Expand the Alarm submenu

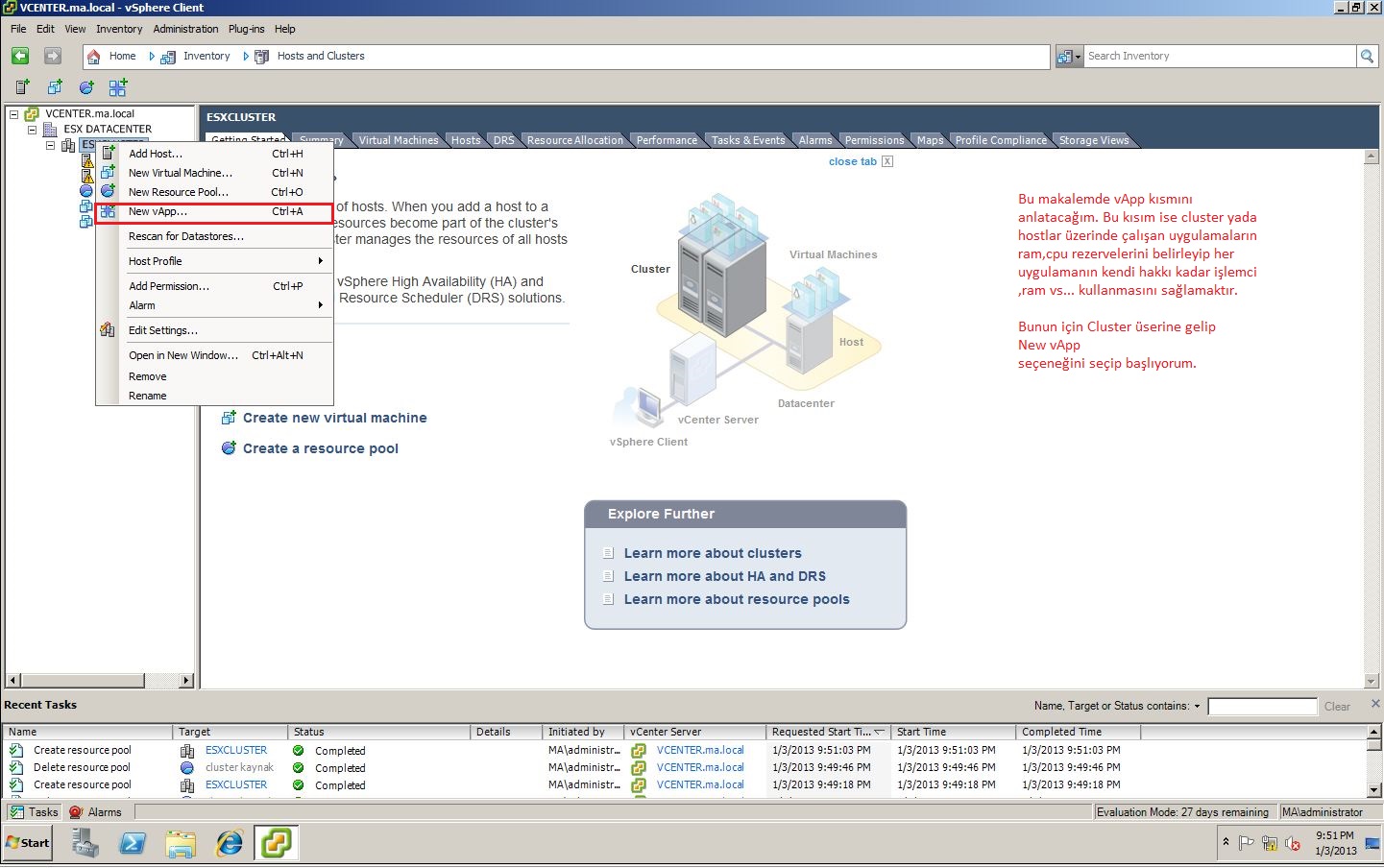coord(320,305)
